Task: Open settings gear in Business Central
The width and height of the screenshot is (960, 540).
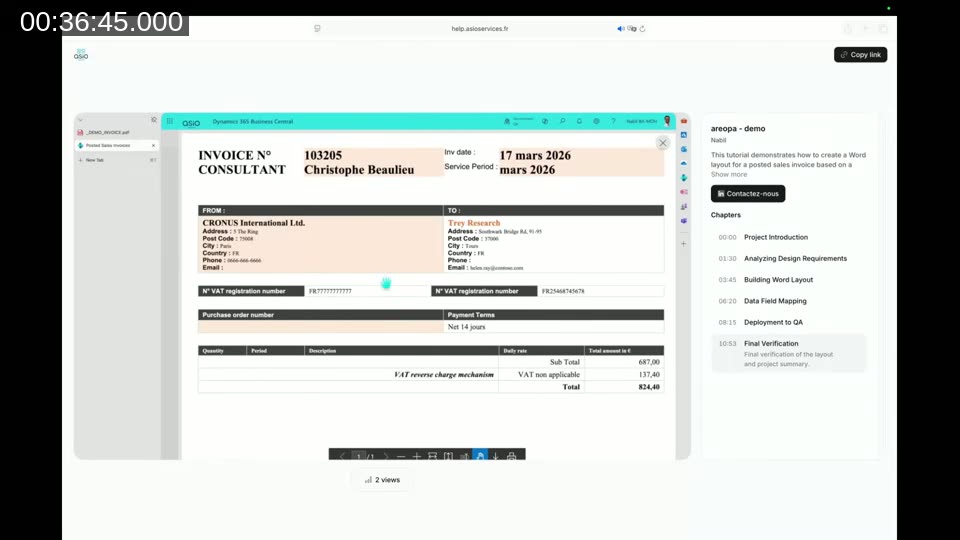Action: [x=596, y=121]
